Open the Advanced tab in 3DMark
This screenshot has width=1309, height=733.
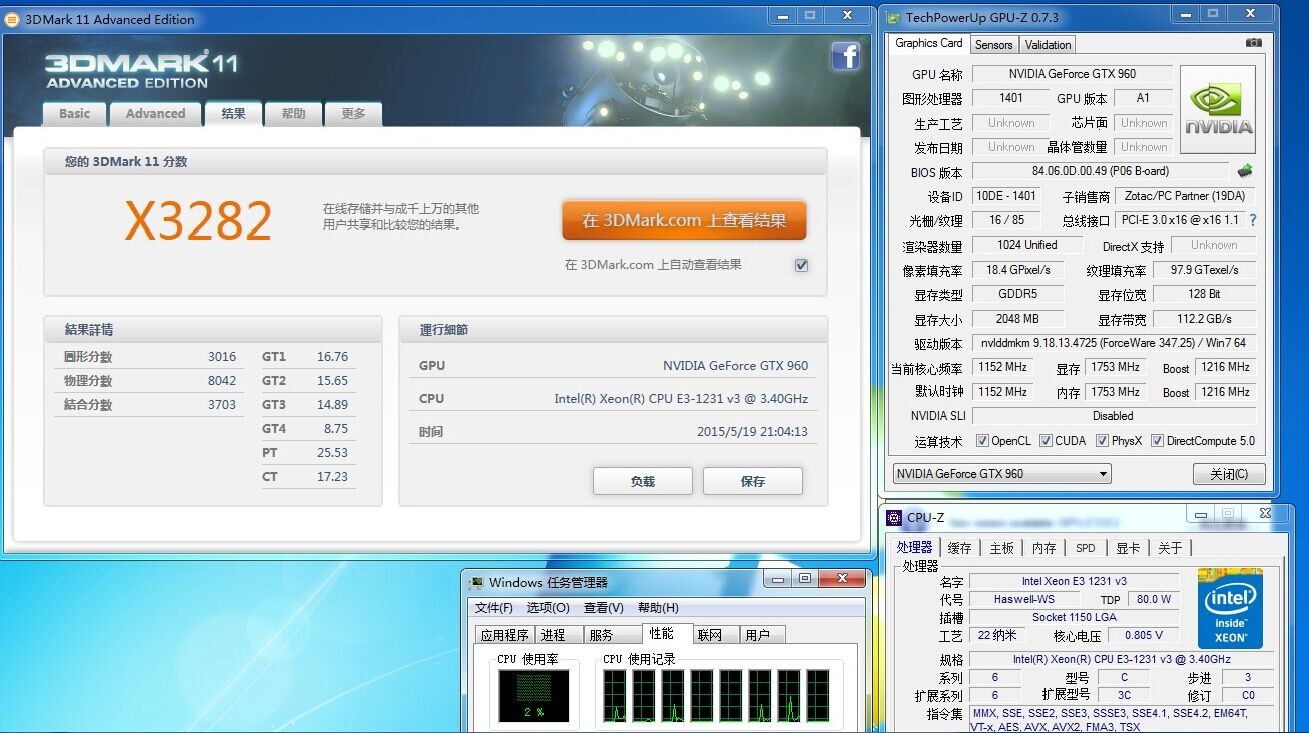point(155,114)
